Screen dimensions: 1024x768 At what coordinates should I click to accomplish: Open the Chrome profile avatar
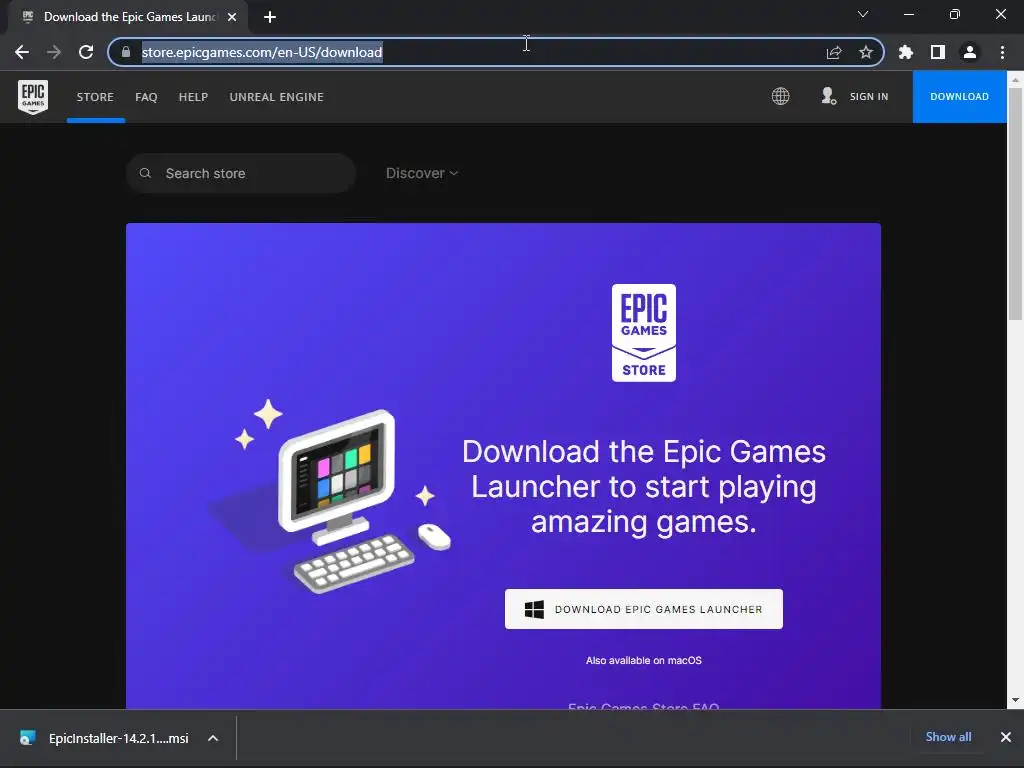pos(970,52)
